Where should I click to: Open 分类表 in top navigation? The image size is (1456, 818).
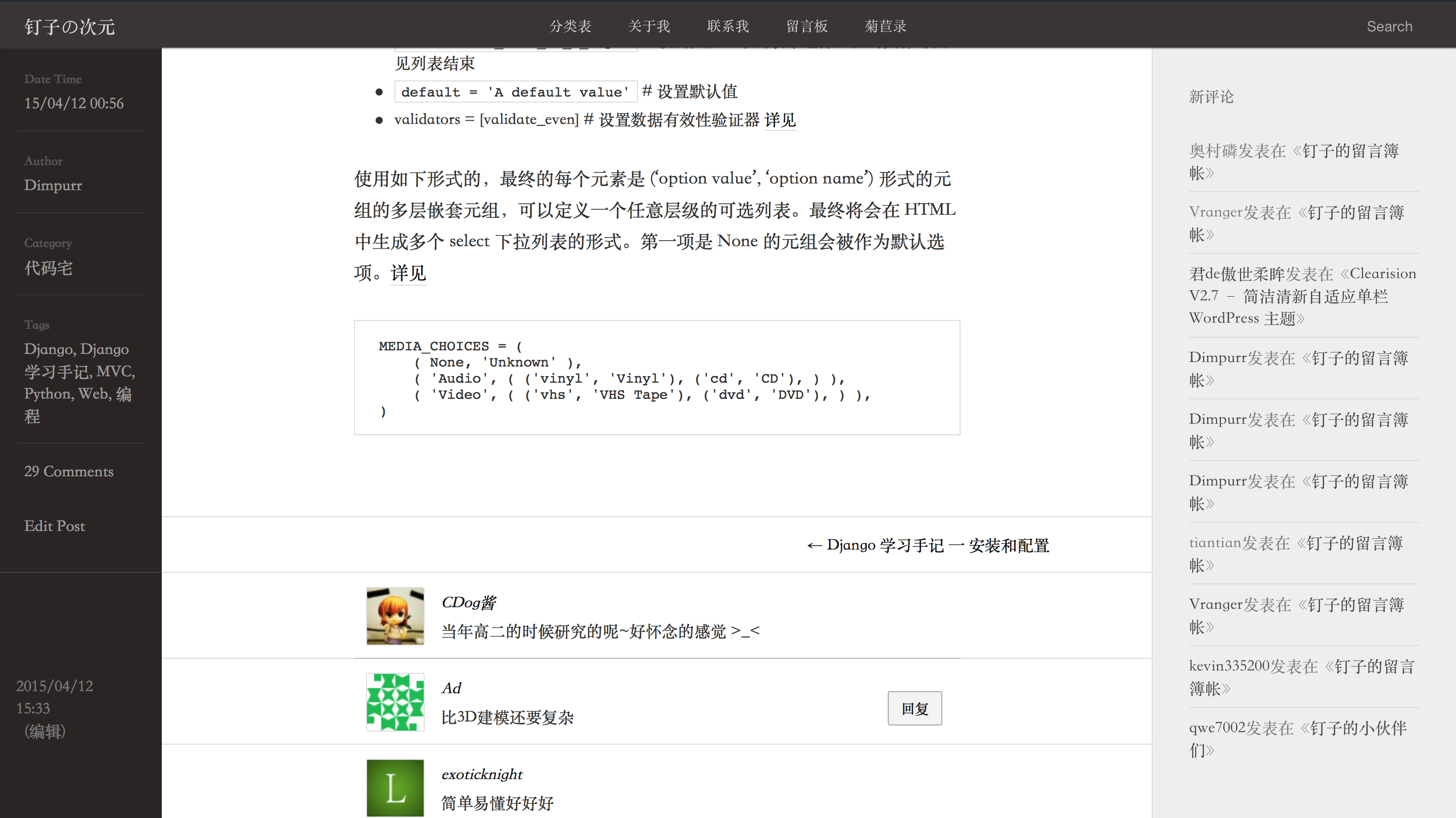tap(570, 26)
